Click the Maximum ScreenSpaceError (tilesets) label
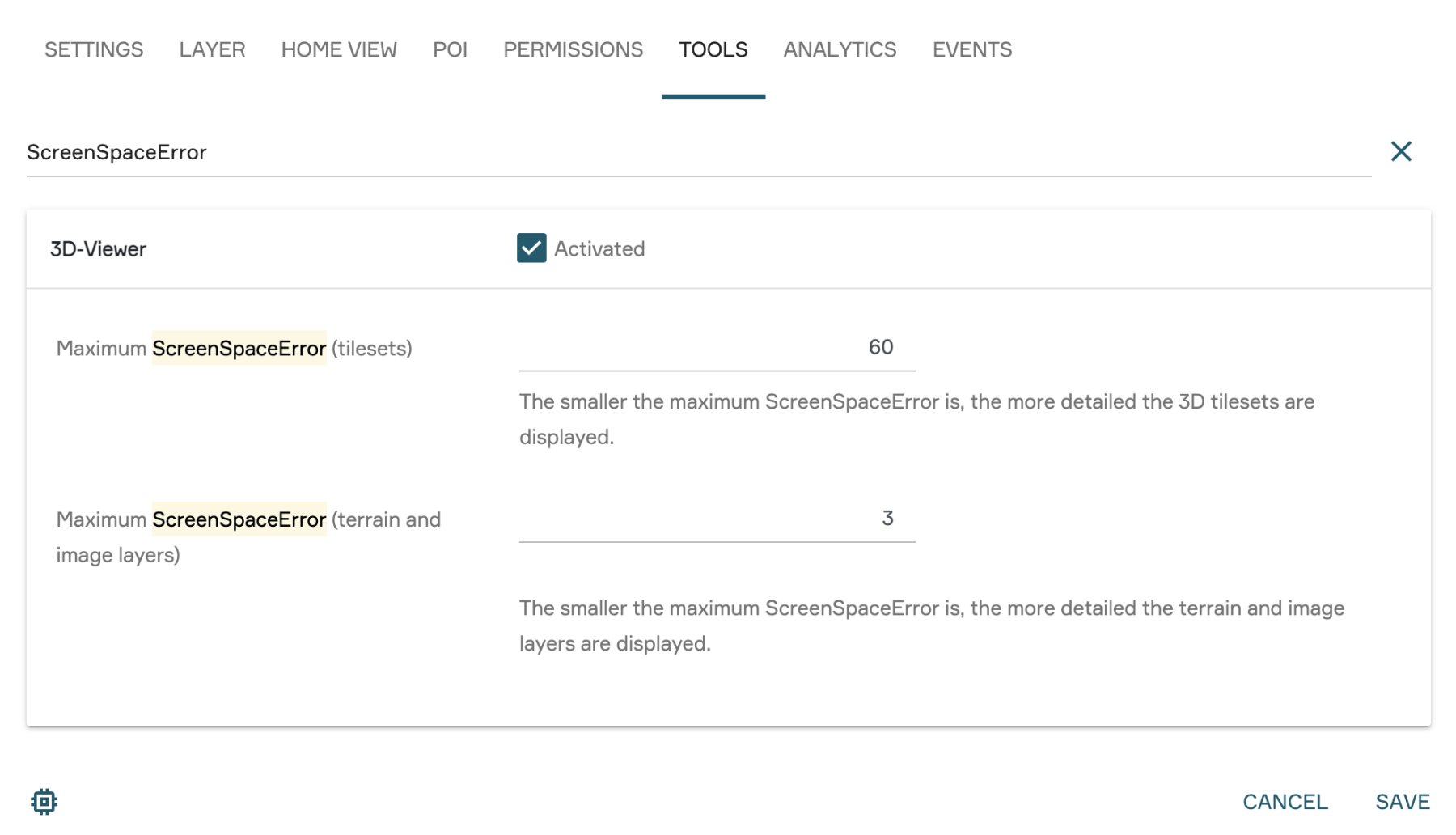This screenshot has height=835, width=1456. [x=234, y=349]
